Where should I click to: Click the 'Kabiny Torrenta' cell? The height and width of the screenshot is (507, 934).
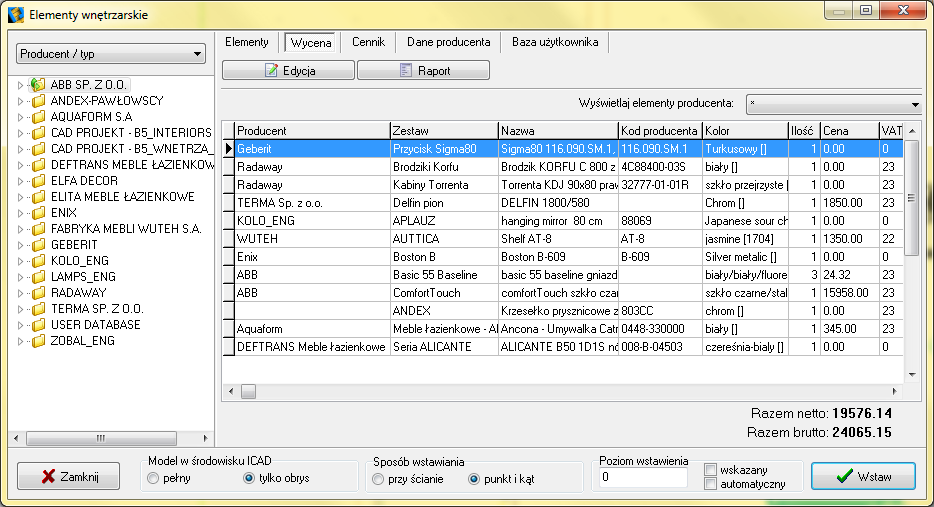[x=444, y=185]
